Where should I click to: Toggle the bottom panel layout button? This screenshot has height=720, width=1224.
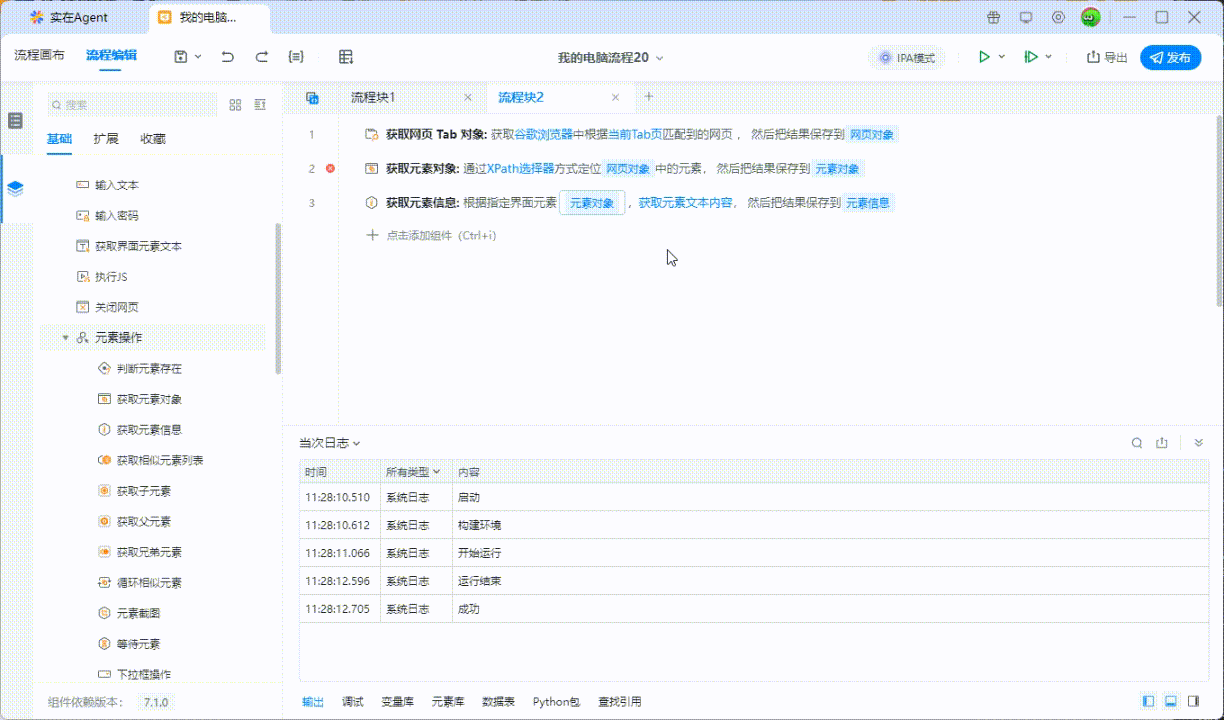pos(1170,702)
